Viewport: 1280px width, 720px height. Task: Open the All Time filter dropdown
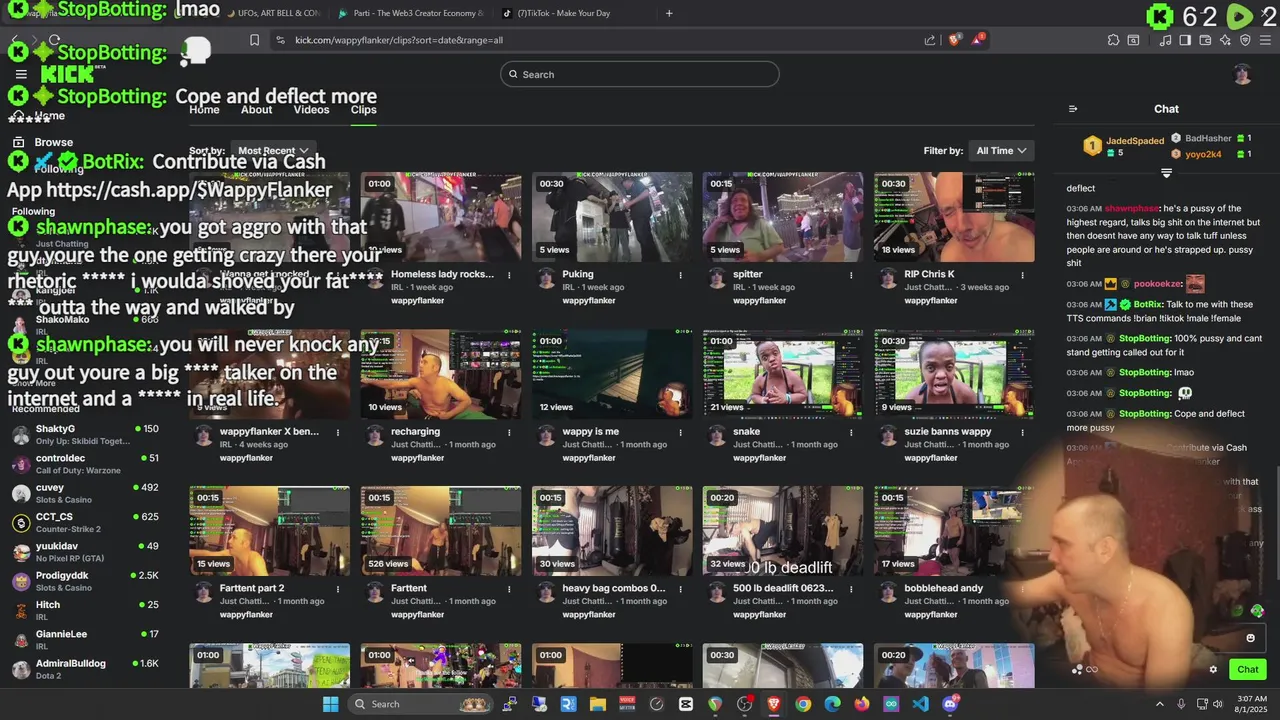[1001, 150]
